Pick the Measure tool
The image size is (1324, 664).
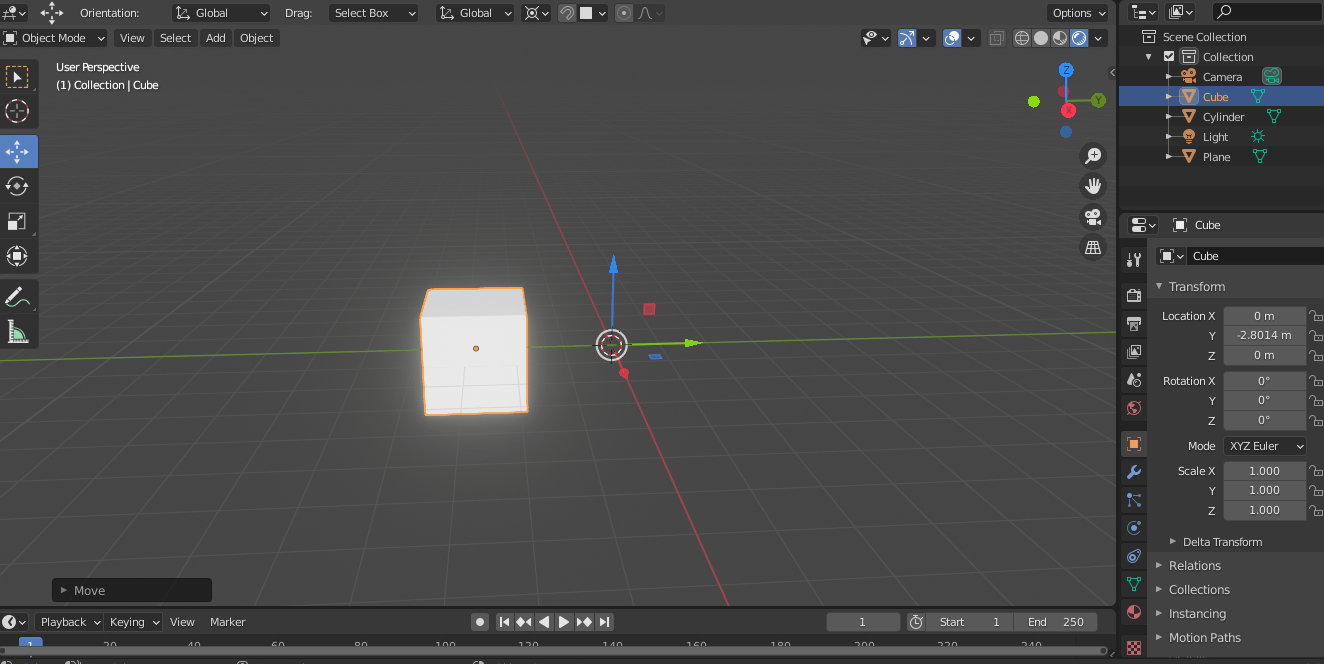tap(16, 331)
